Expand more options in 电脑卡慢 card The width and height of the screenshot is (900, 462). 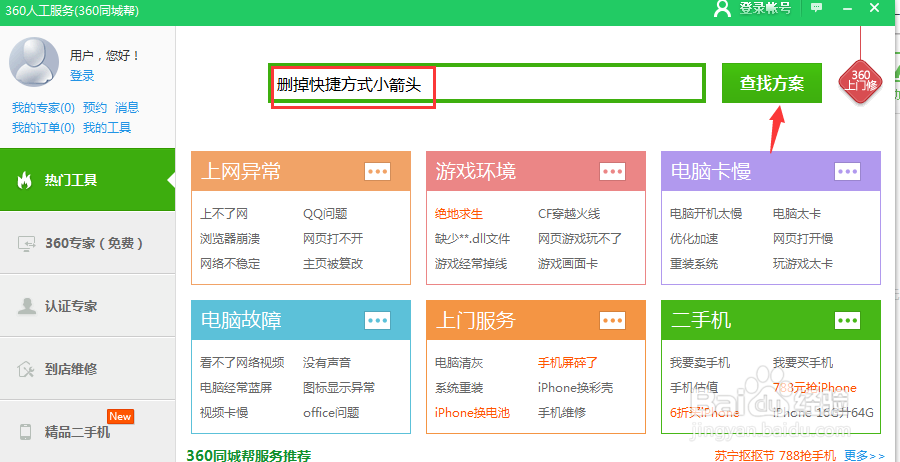coord(847,171)
